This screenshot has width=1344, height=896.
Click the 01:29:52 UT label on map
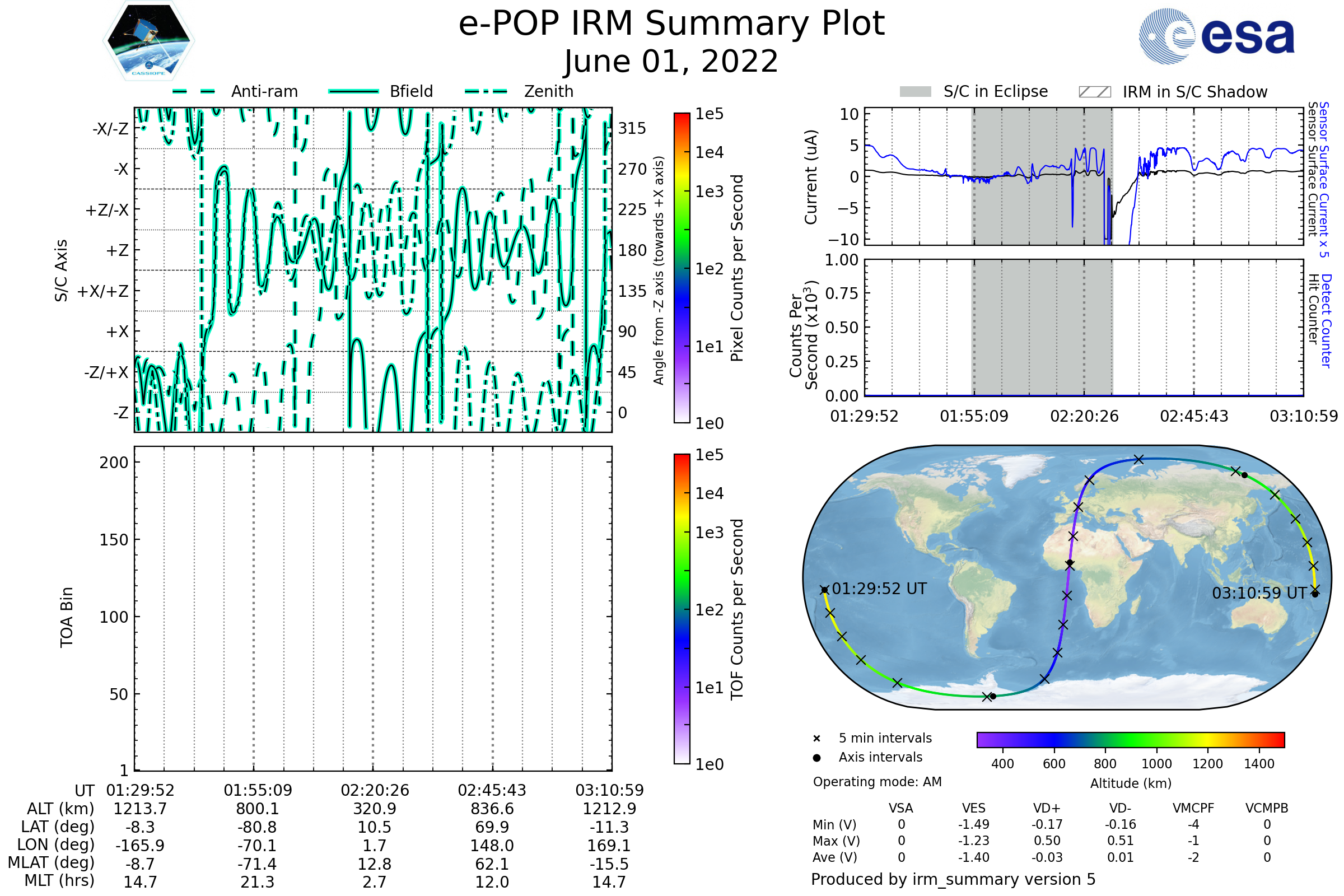pyautogui.click(x=879, y=589)
